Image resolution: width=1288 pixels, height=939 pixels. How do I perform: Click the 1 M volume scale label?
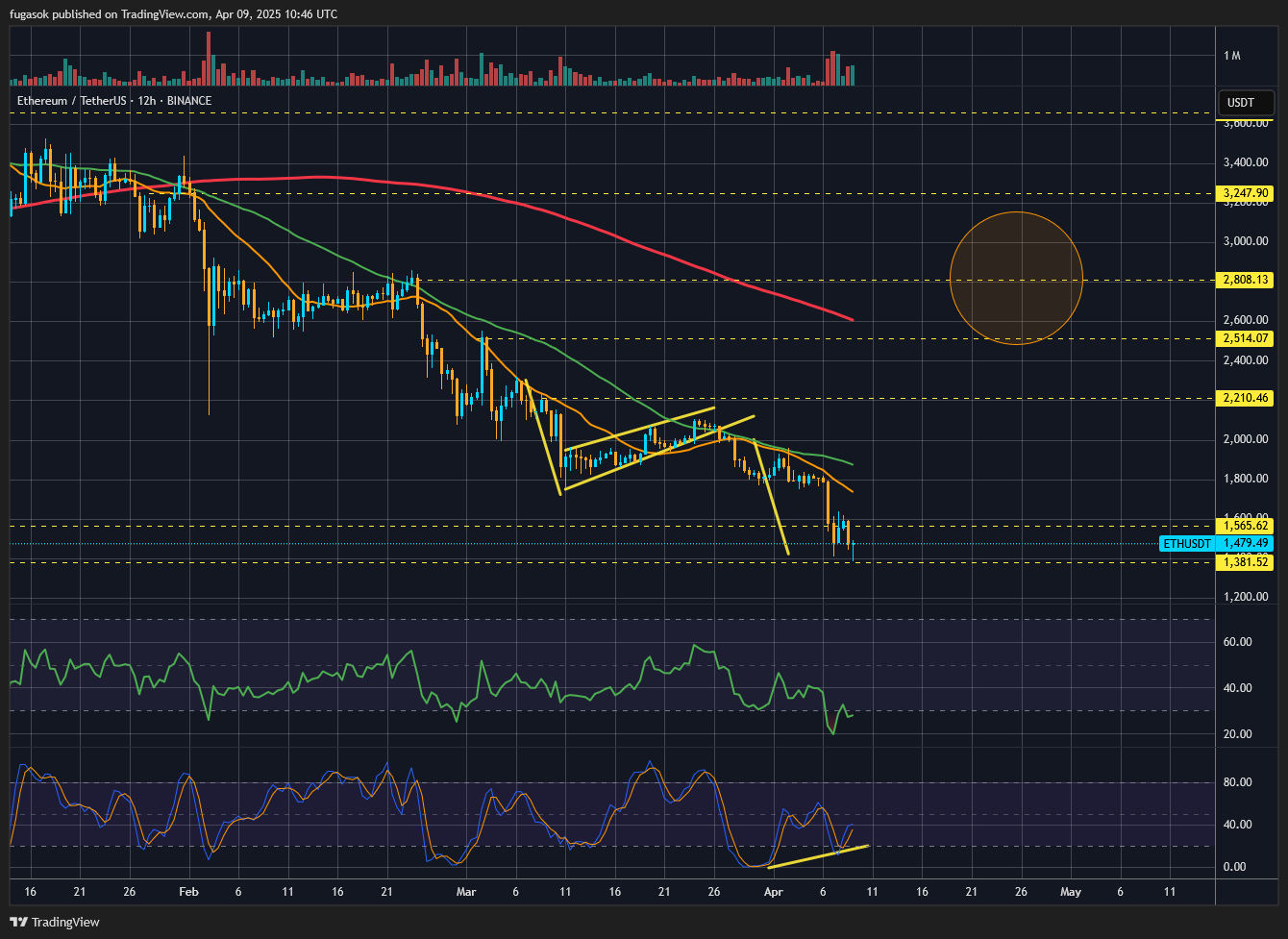coord(1232,56)
